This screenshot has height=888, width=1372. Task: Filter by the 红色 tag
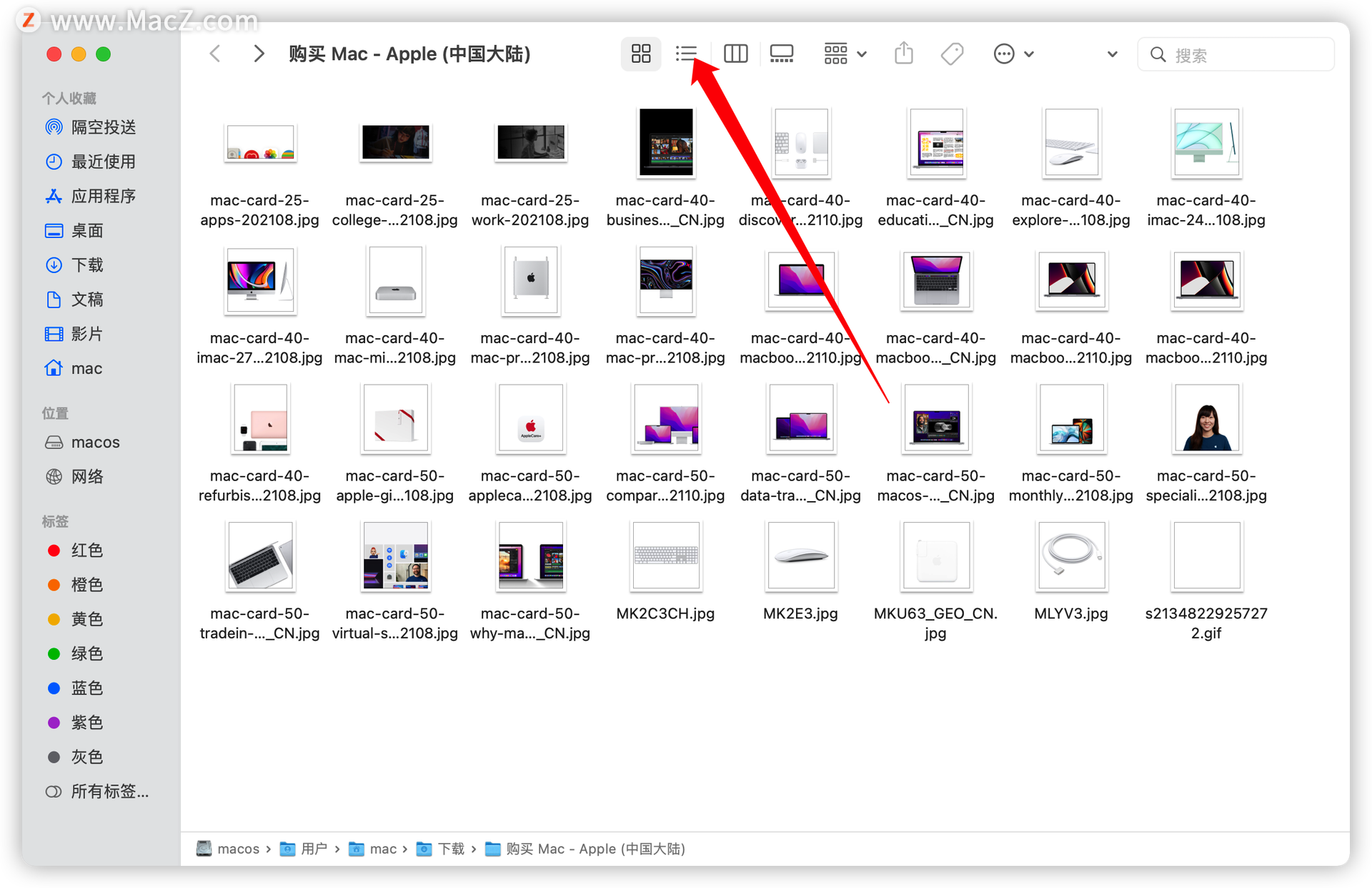(75, 551)
